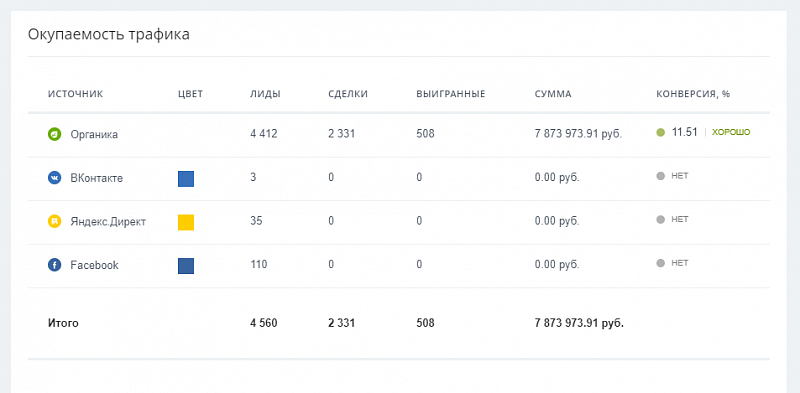Select the ВКонтакте source name

point(96,179)
